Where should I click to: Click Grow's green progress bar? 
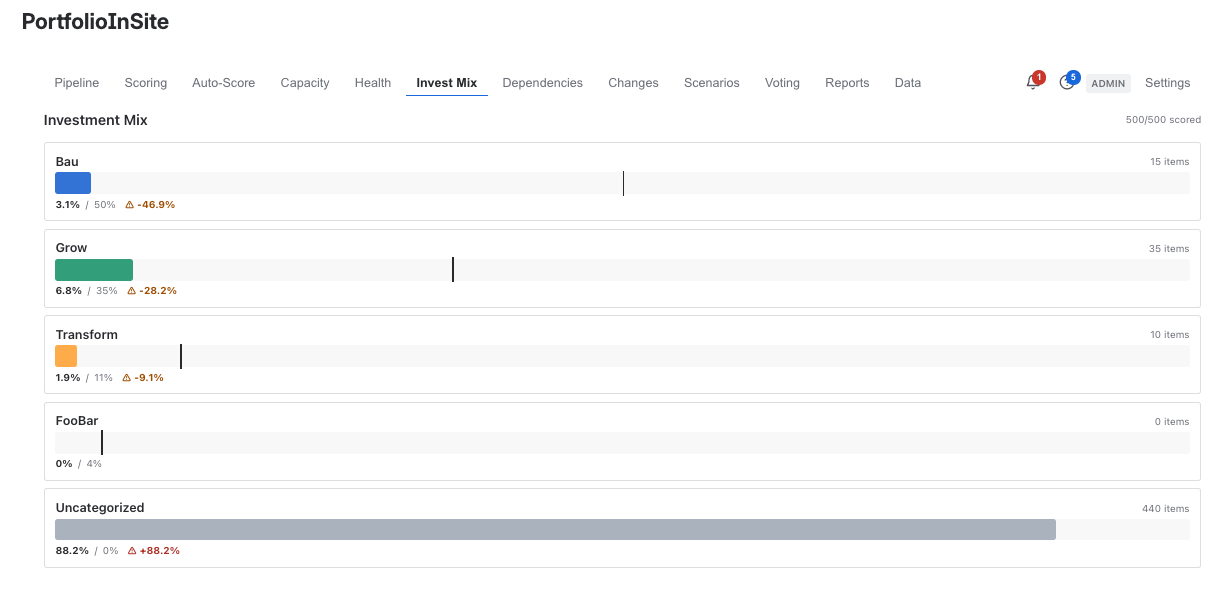pyautogui.click(x=93, y=269)
